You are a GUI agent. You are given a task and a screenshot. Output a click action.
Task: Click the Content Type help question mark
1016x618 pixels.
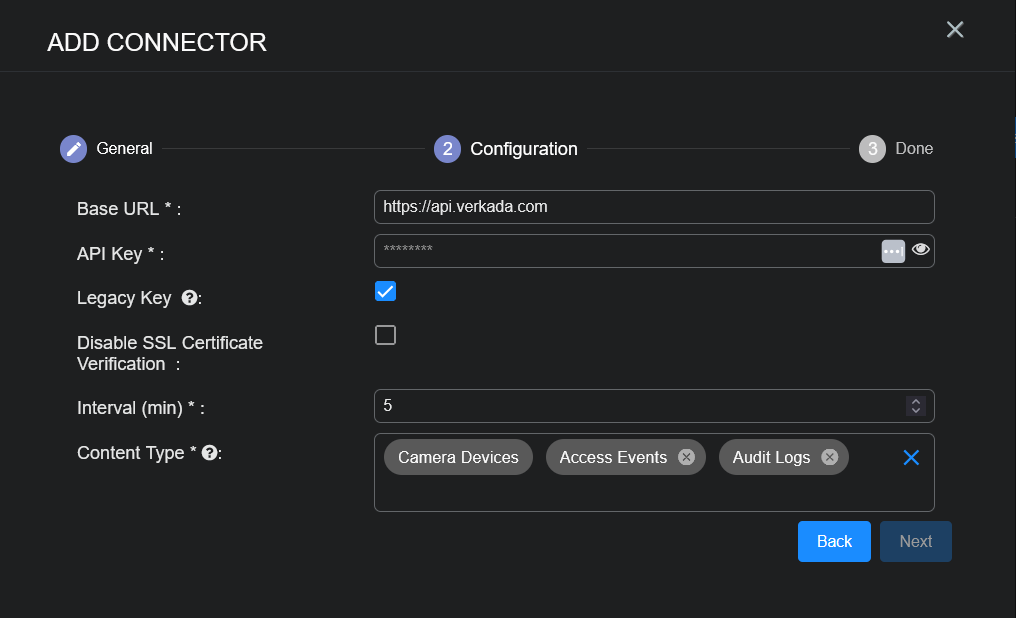coord(209,453)
